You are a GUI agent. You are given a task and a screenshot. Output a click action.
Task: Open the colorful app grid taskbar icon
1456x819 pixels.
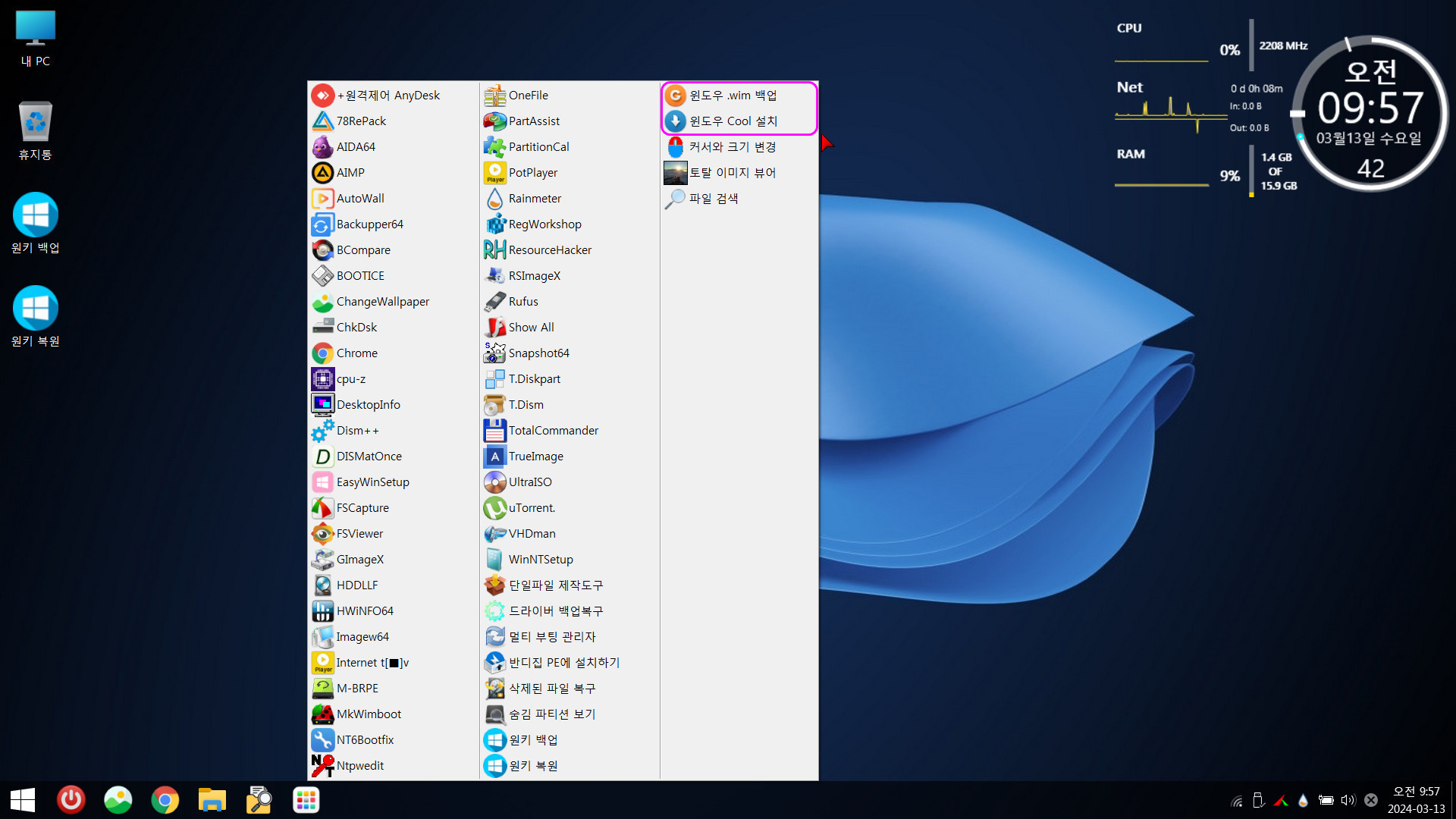point(306,800)
